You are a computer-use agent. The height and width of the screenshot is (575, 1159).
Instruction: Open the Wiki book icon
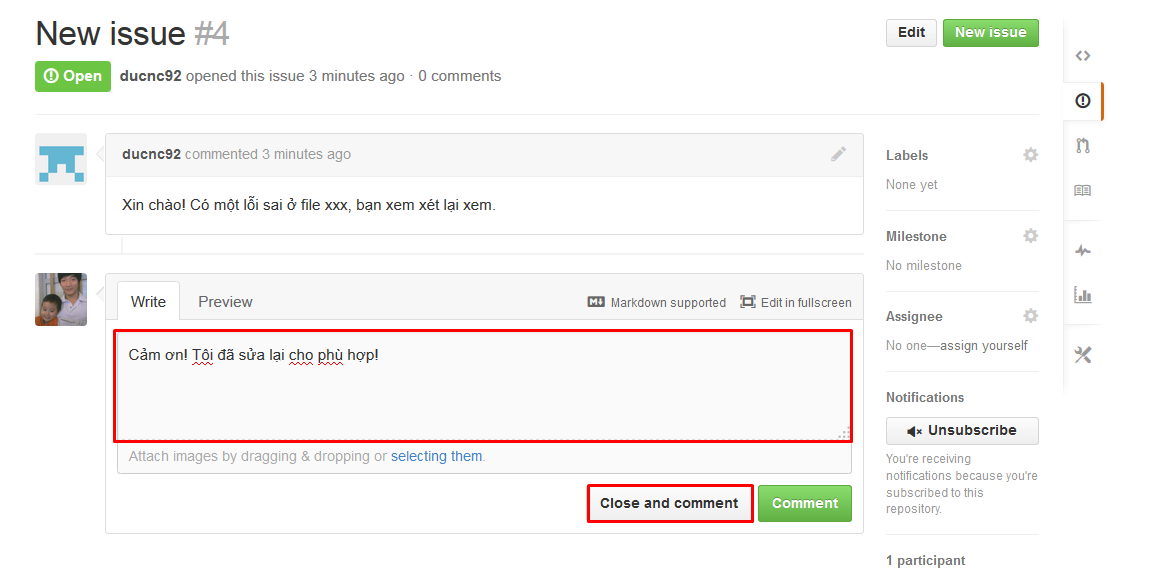[x=1083, y=191]
